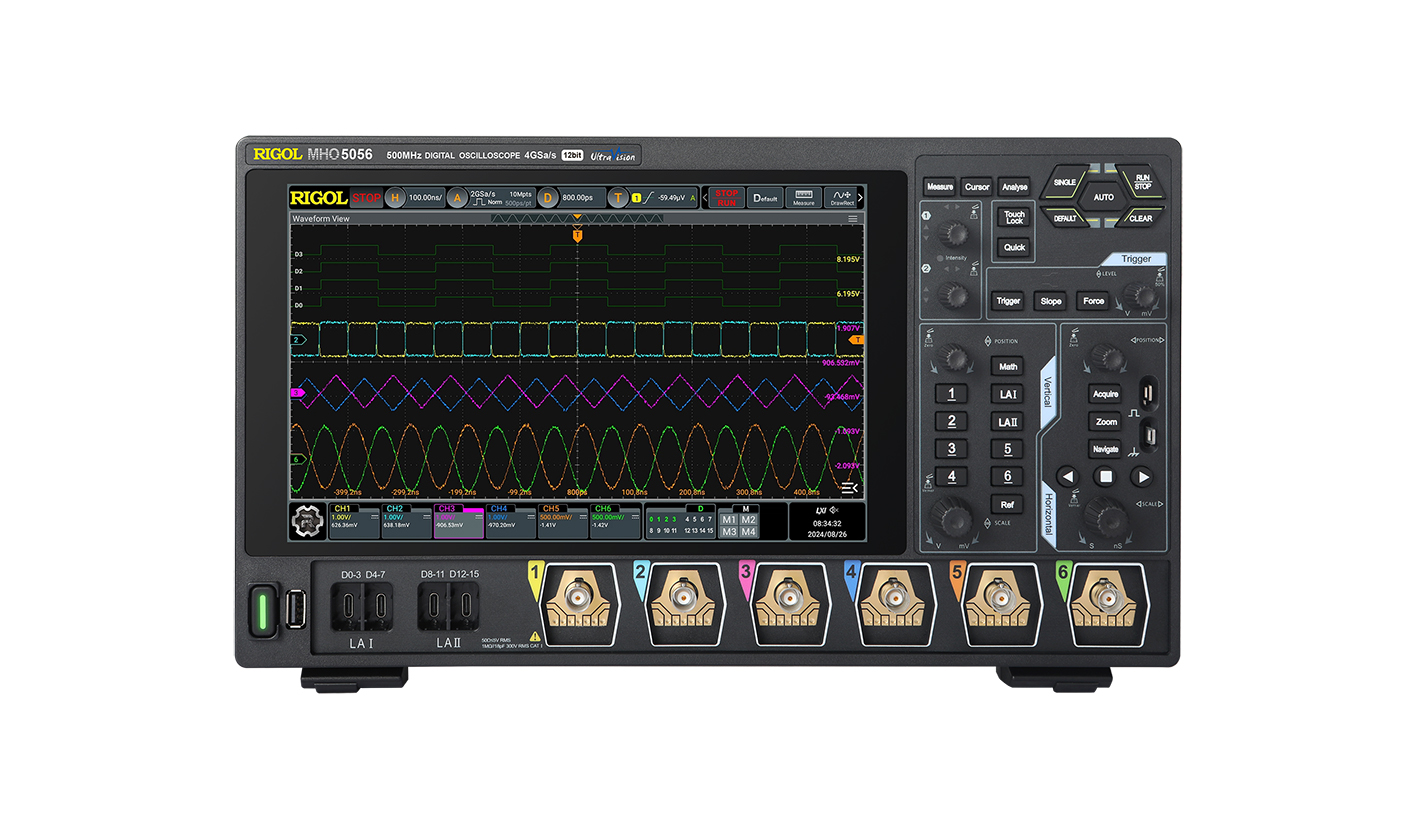Image resolution: width=1417 pixels, height=827 pixels.
Task: Toggle the LA II logic analyzer button
Action: point(1008,422)
